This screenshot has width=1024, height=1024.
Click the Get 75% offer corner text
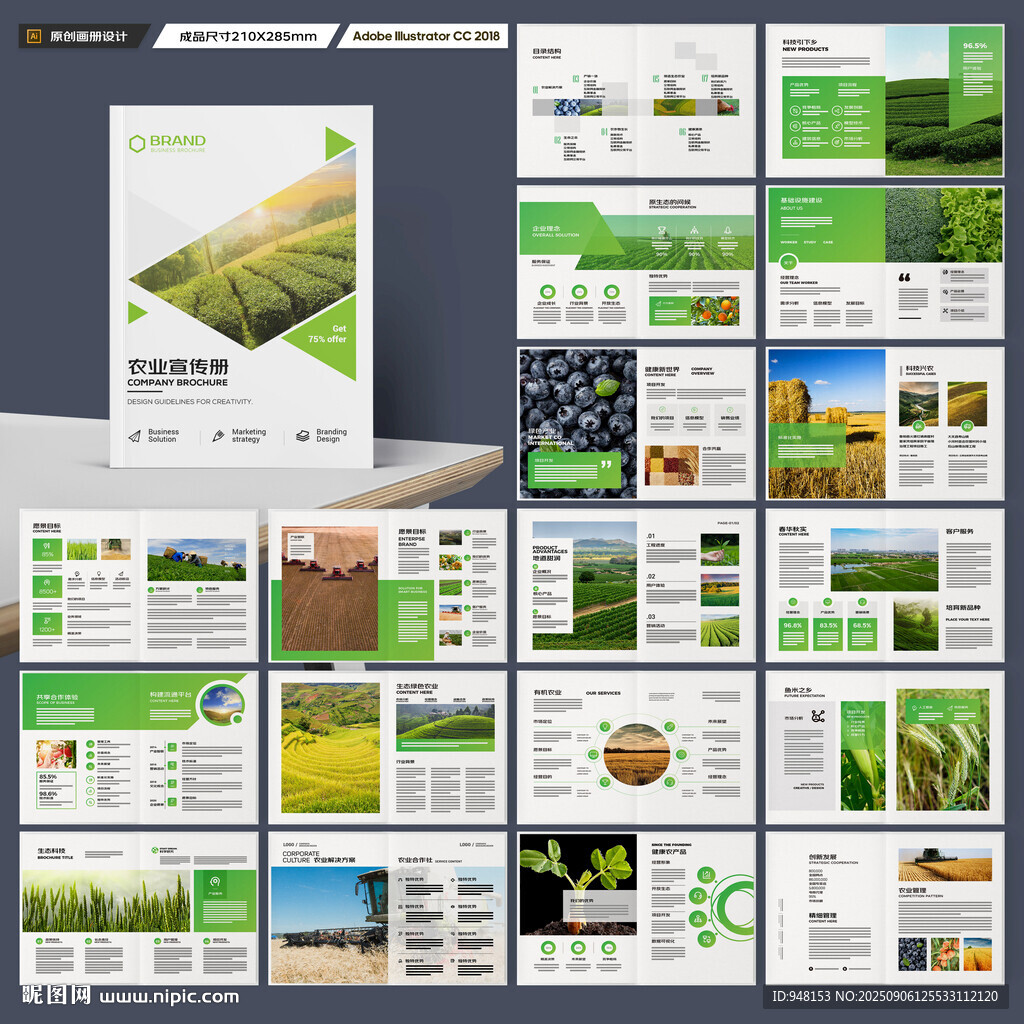(x=328, y=334)
